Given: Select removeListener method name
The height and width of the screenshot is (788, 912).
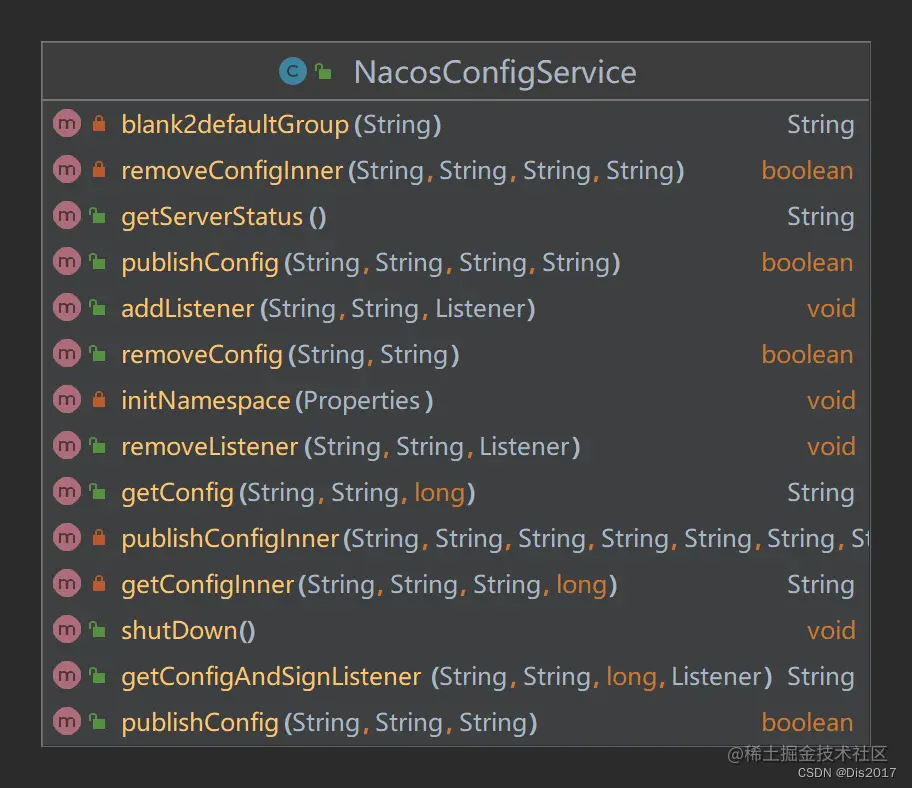Looking at the screenshot, I should 209,446.
